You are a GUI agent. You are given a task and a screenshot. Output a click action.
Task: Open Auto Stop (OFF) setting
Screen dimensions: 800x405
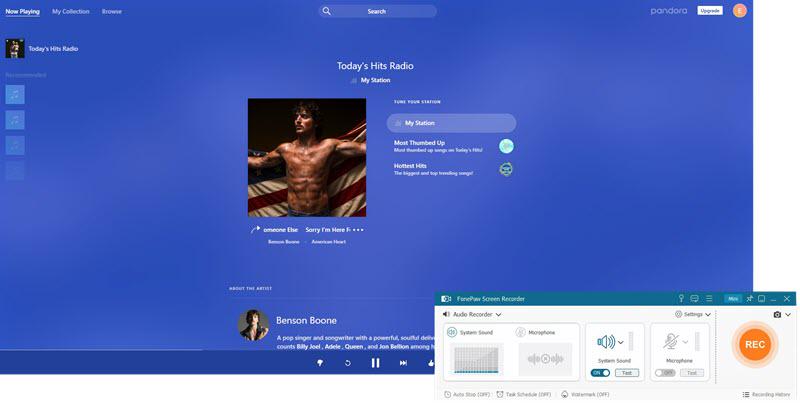point(467,394)
